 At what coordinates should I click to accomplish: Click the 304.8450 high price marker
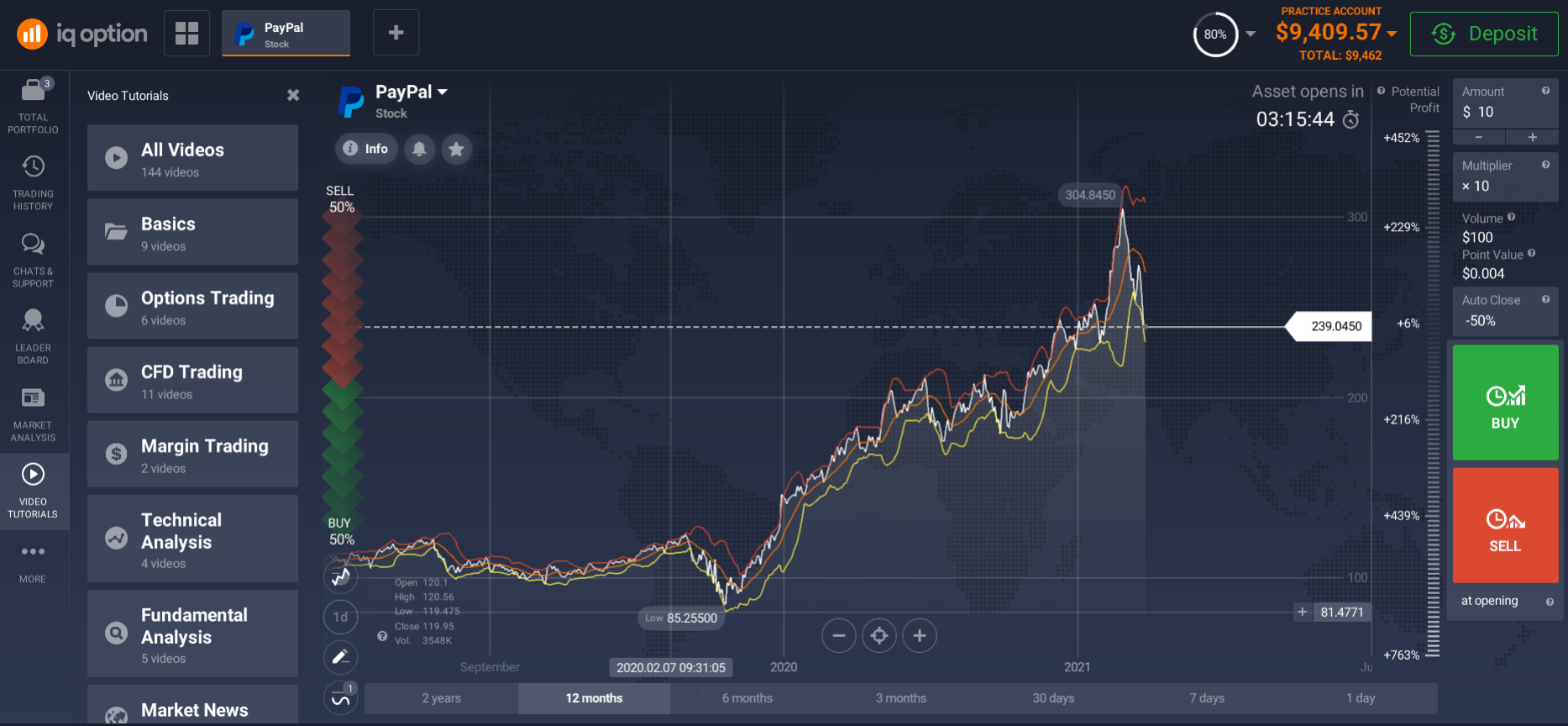click(x=1090, y=195)
